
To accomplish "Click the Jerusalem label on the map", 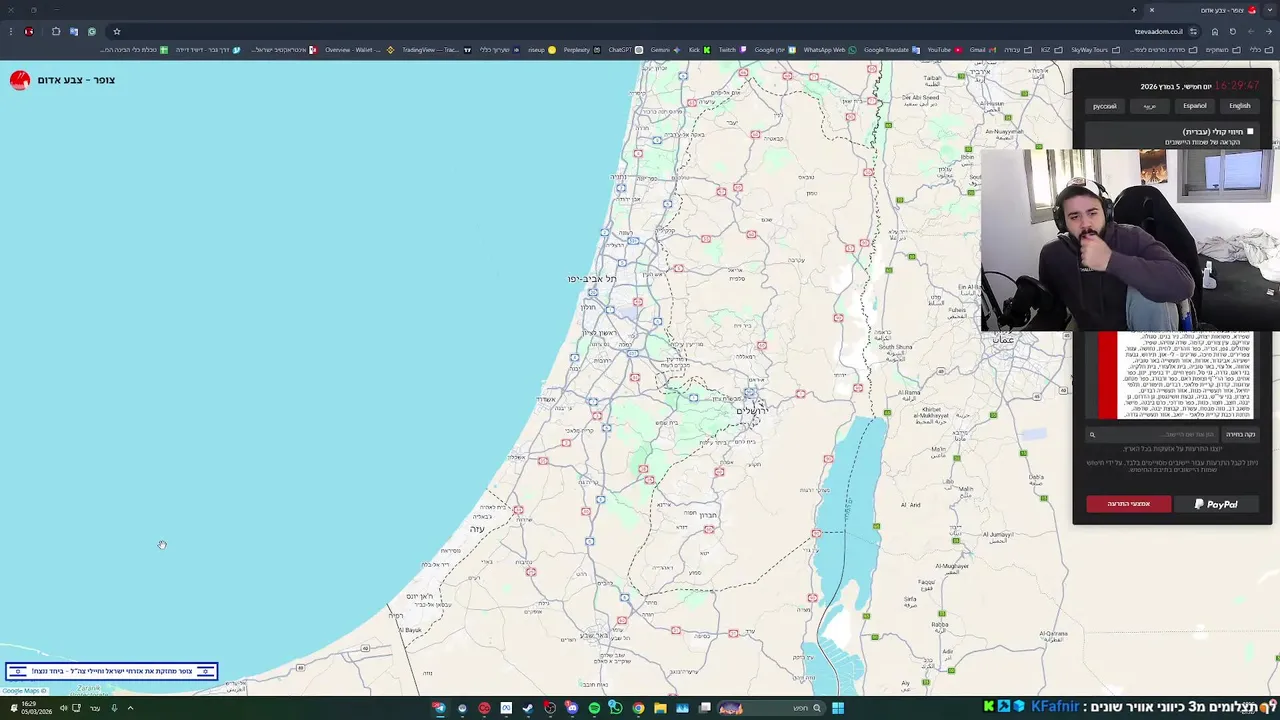I will pos(752,411).
